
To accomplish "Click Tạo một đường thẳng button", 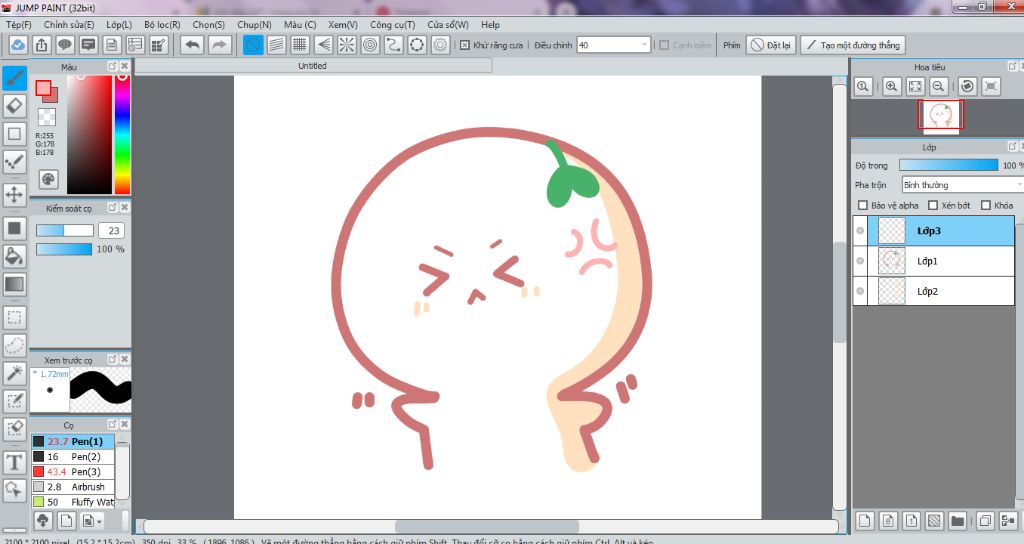I will pyautogui.click(x=853, y=45).
